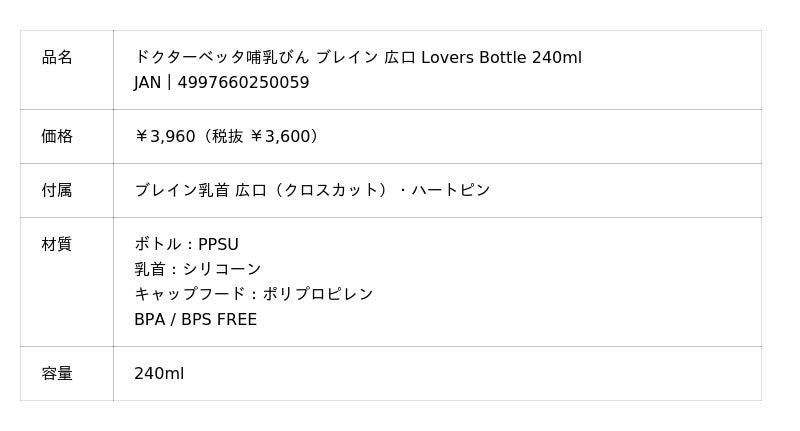Click the 容量 row label
Viewport: 800px width, 431px height.
coord(57,374)
